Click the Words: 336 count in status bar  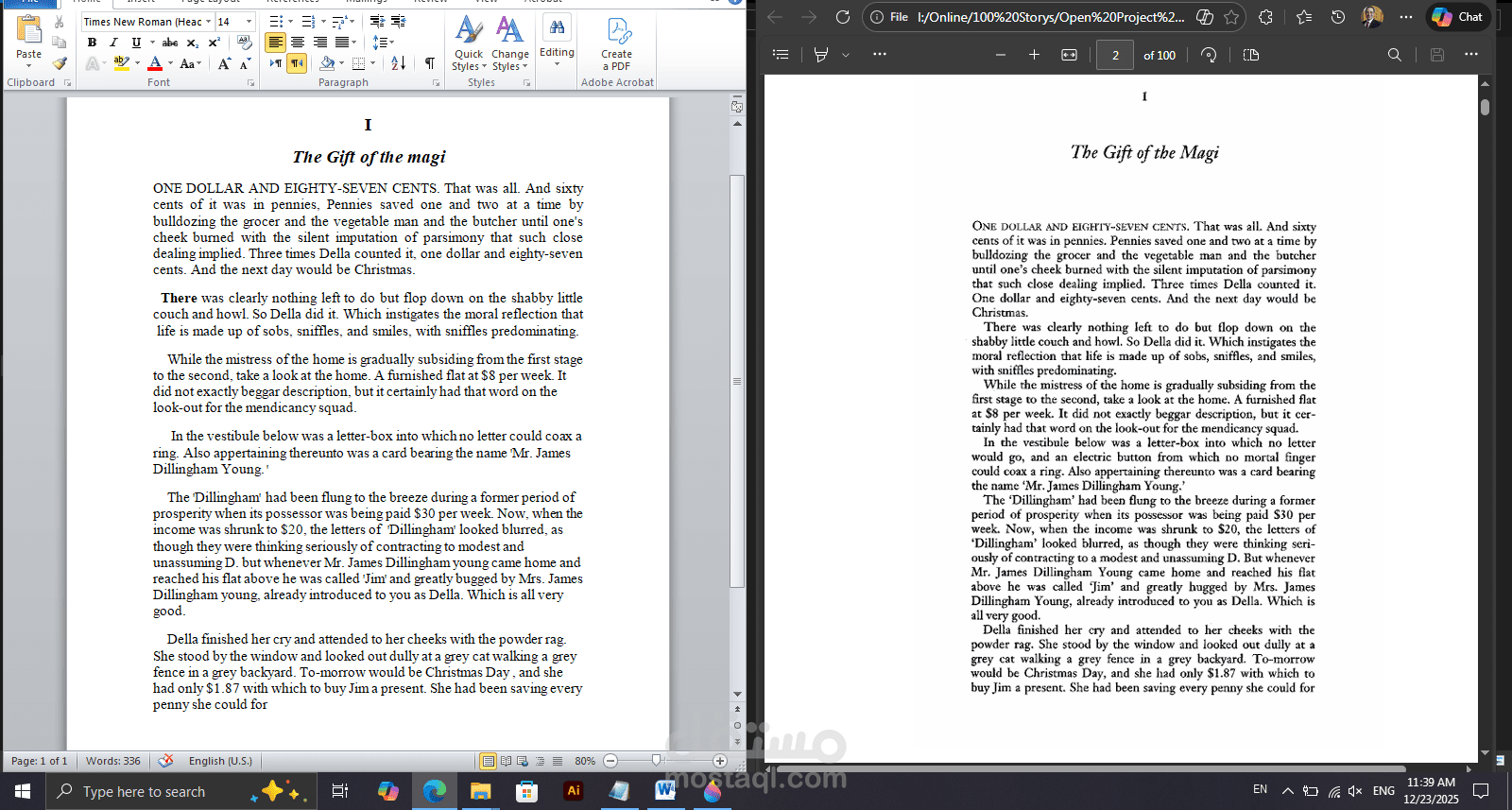(113, 761)
